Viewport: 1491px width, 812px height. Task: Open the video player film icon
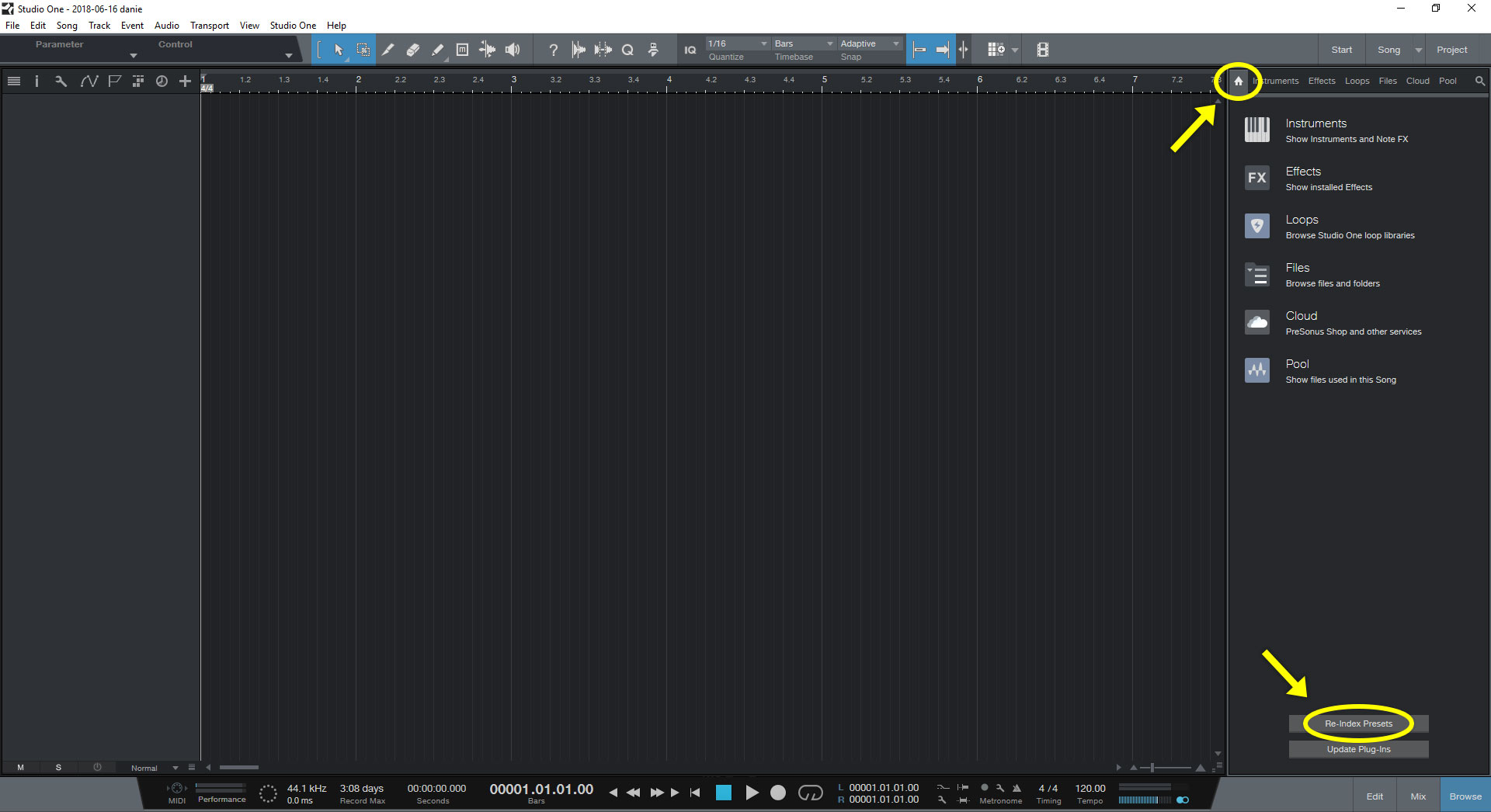click(x=1043, y=50)
